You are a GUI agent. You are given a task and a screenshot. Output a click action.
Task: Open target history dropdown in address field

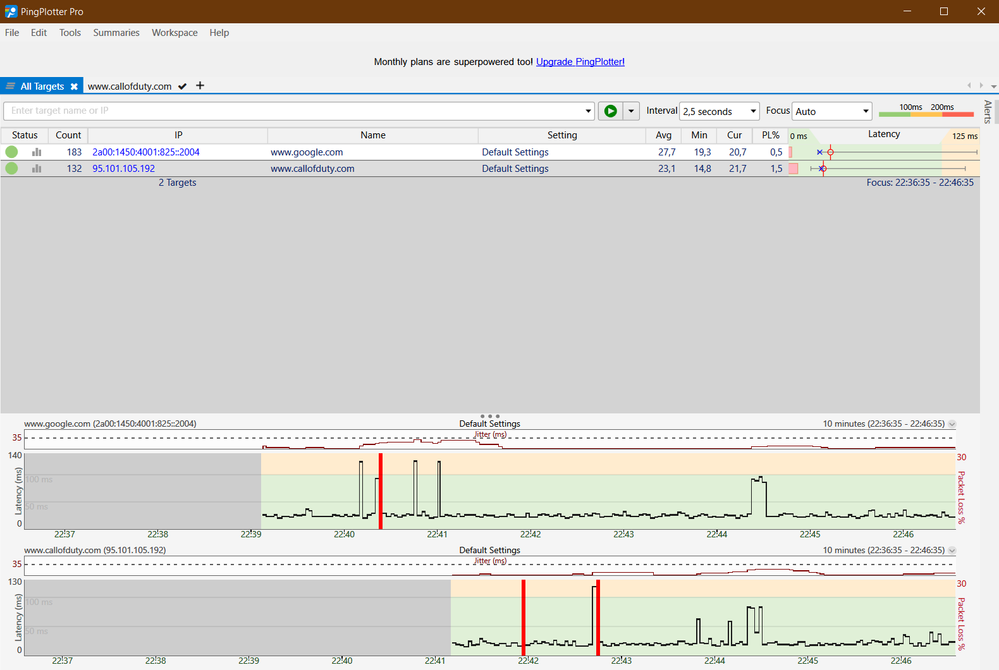click(588, 111)
